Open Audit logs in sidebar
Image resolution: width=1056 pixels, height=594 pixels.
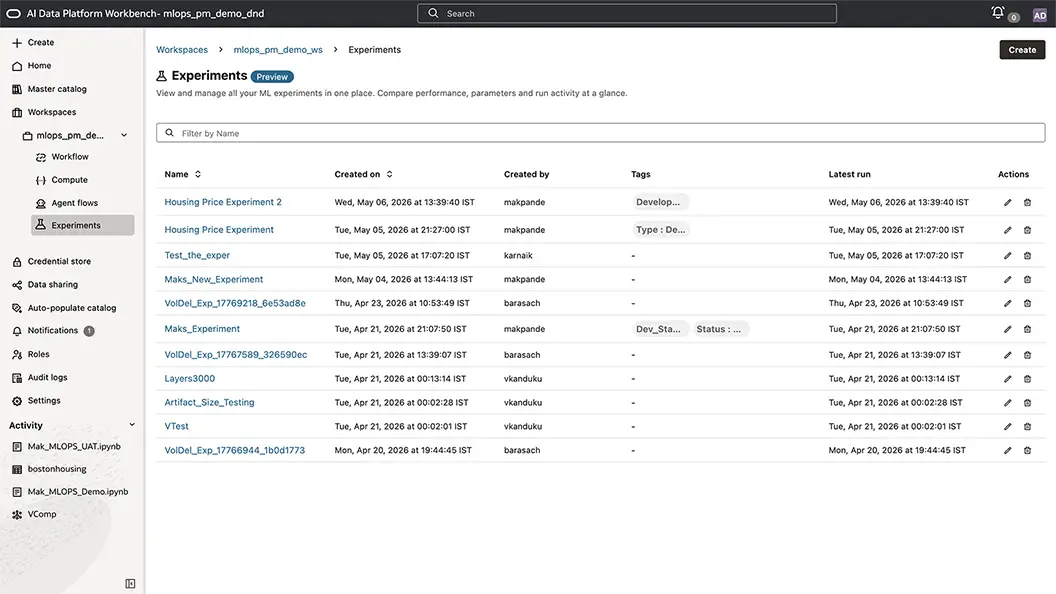(40, 377)
